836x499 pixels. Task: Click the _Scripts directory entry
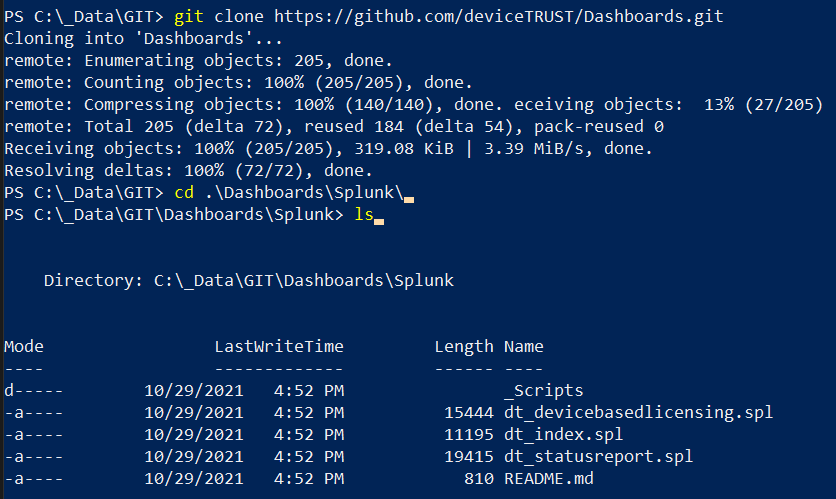[x=543, y=390]
